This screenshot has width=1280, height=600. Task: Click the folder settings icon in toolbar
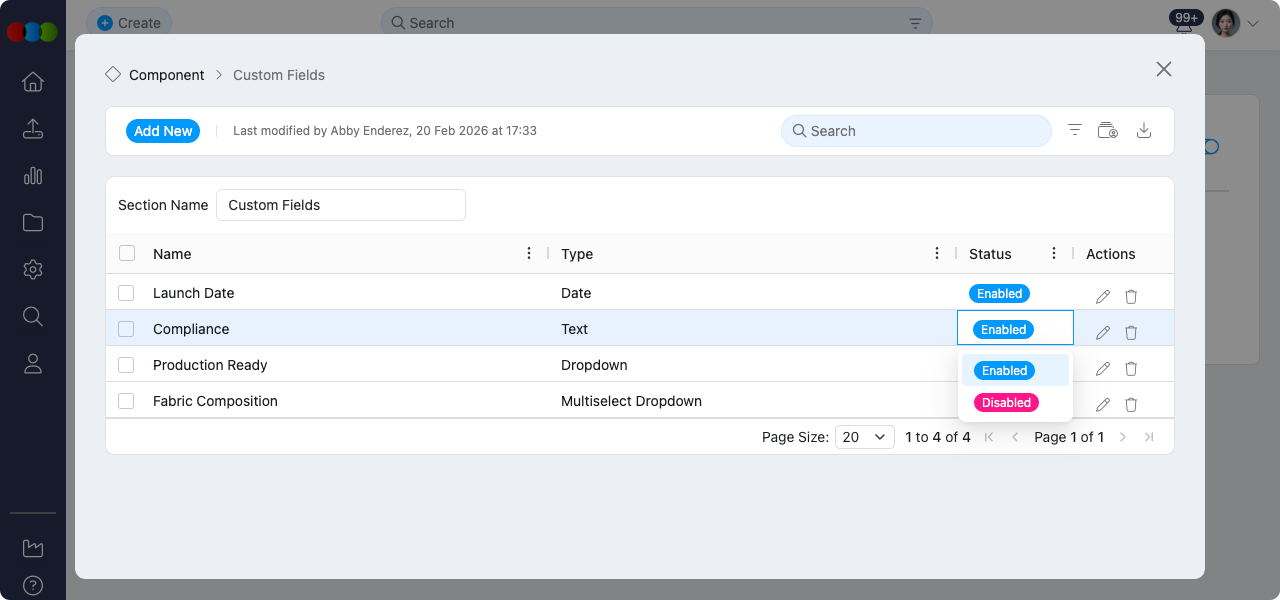click(1107, 131)
